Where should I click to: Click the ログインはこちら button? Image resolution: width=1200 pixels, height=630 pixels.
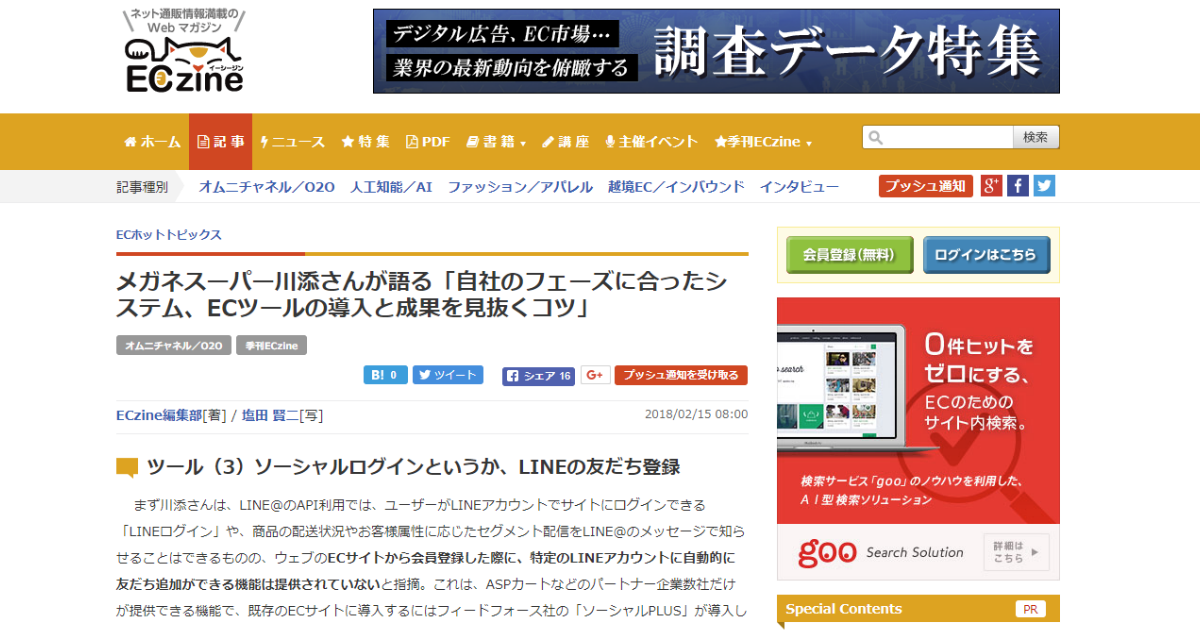(986, 255)
